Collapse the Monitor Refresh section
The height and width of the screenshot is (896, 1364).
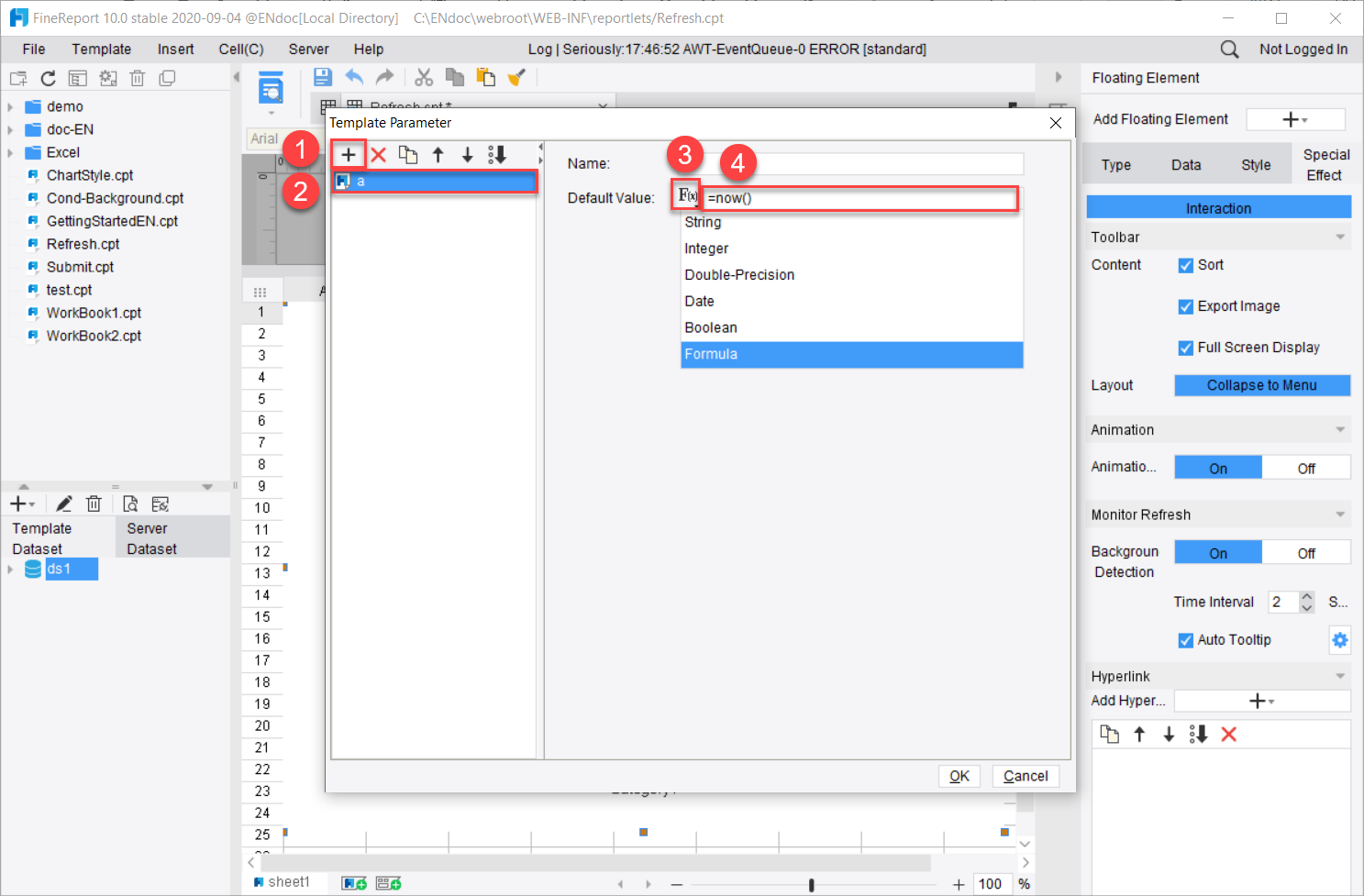point(1341,514)
